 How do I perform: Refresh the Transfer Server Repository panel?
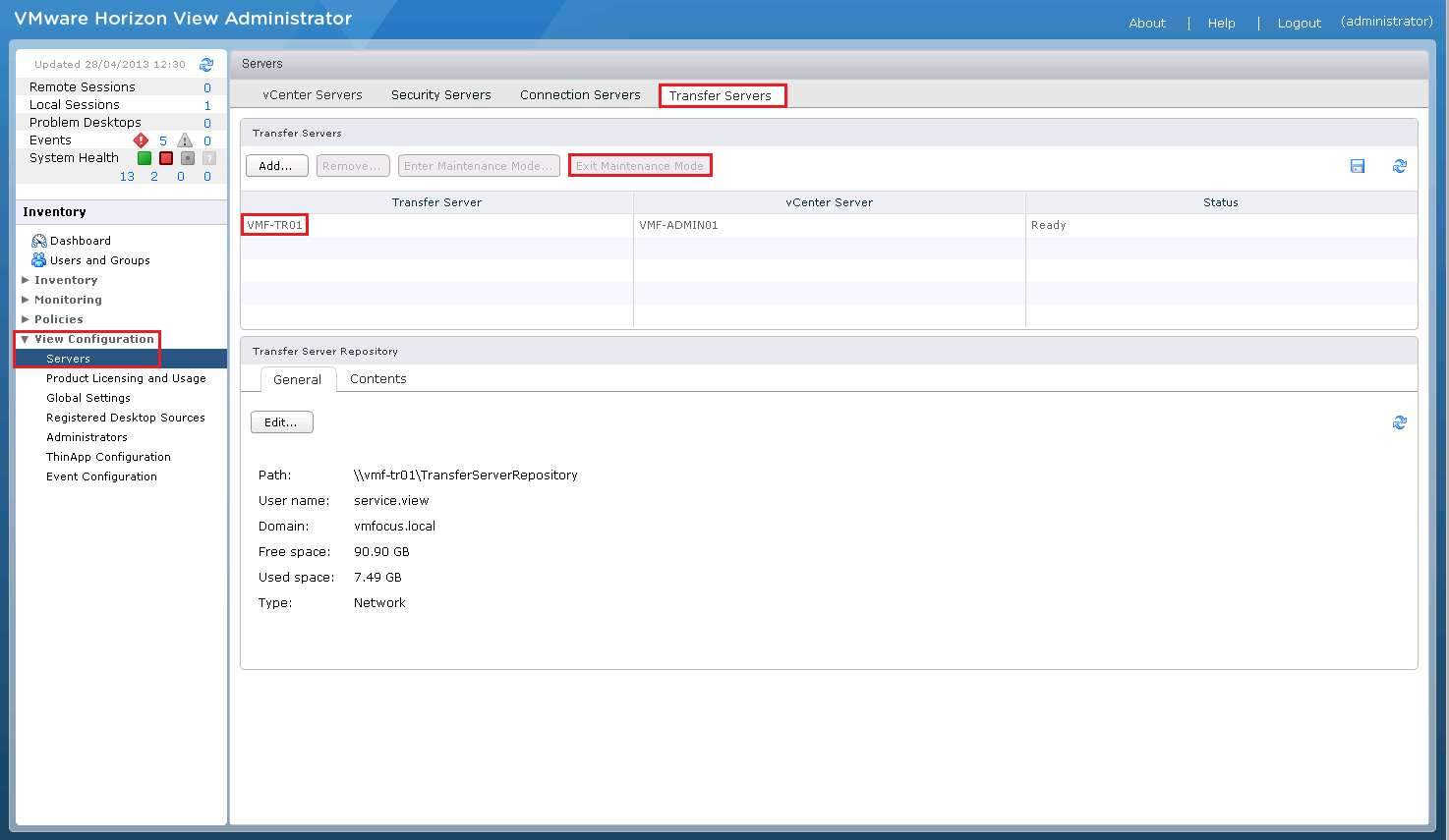coord(1400,422)
